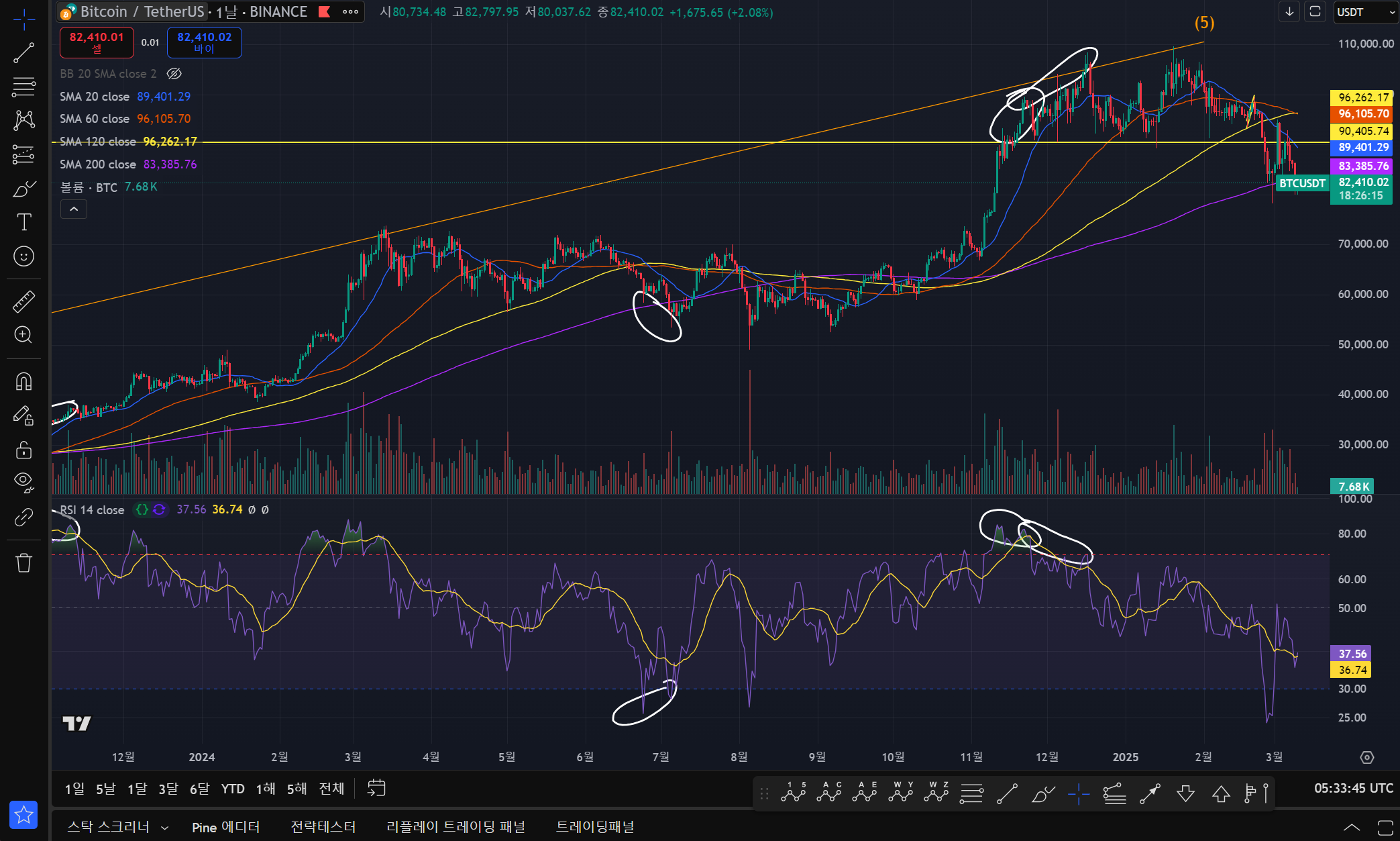Select the Elliott A-E triangle wave tool
This screenshot has width=1400, height=841.
(865, 793)
